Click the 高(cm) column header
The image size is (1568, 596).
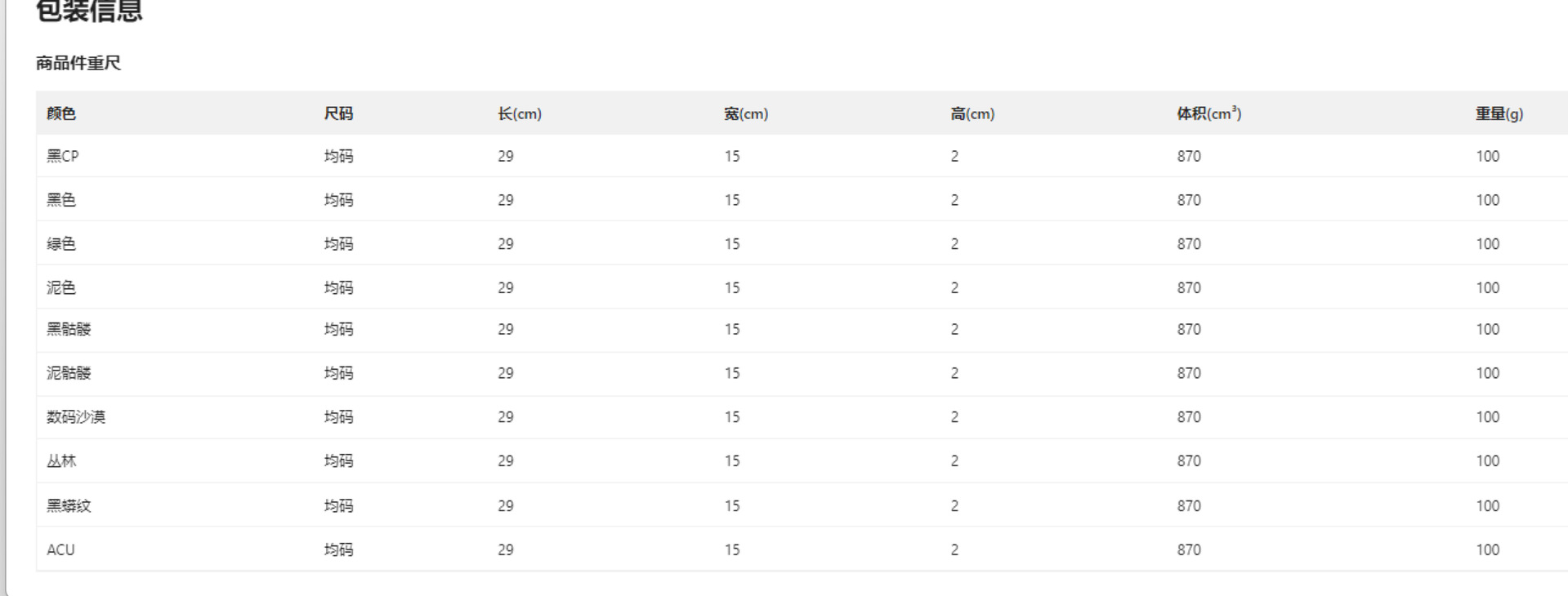(972, 113)
